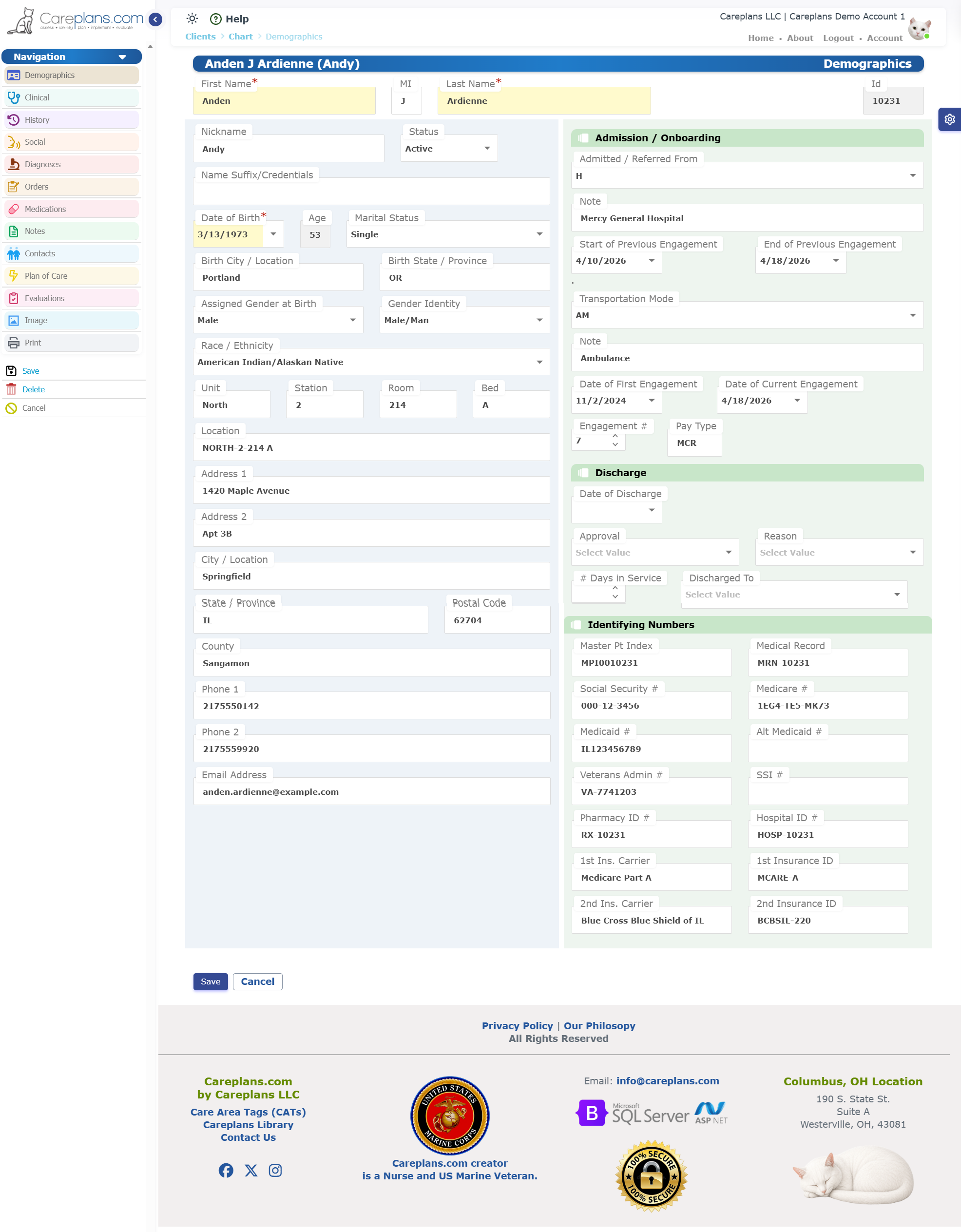Click the Orders clipboard icon
This screenshot has height=1232, width=961.
(x=14, y=187)
